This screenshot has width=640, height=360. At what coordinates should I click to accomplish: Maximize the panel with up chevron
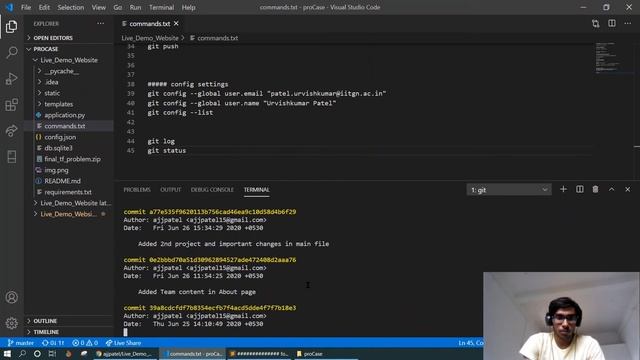(611, 189)
